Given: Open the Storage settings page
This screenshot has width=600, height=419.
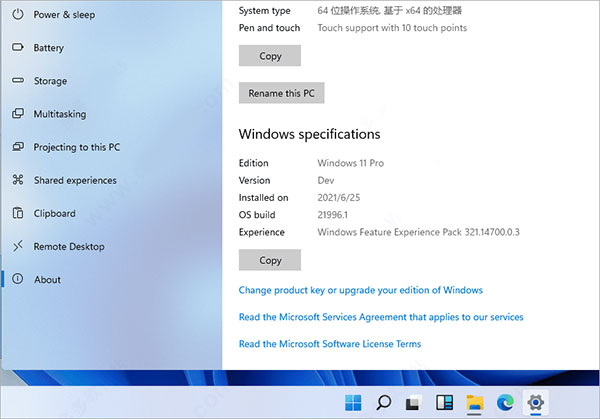Looking at the screenshot, I should coord(50,81).
